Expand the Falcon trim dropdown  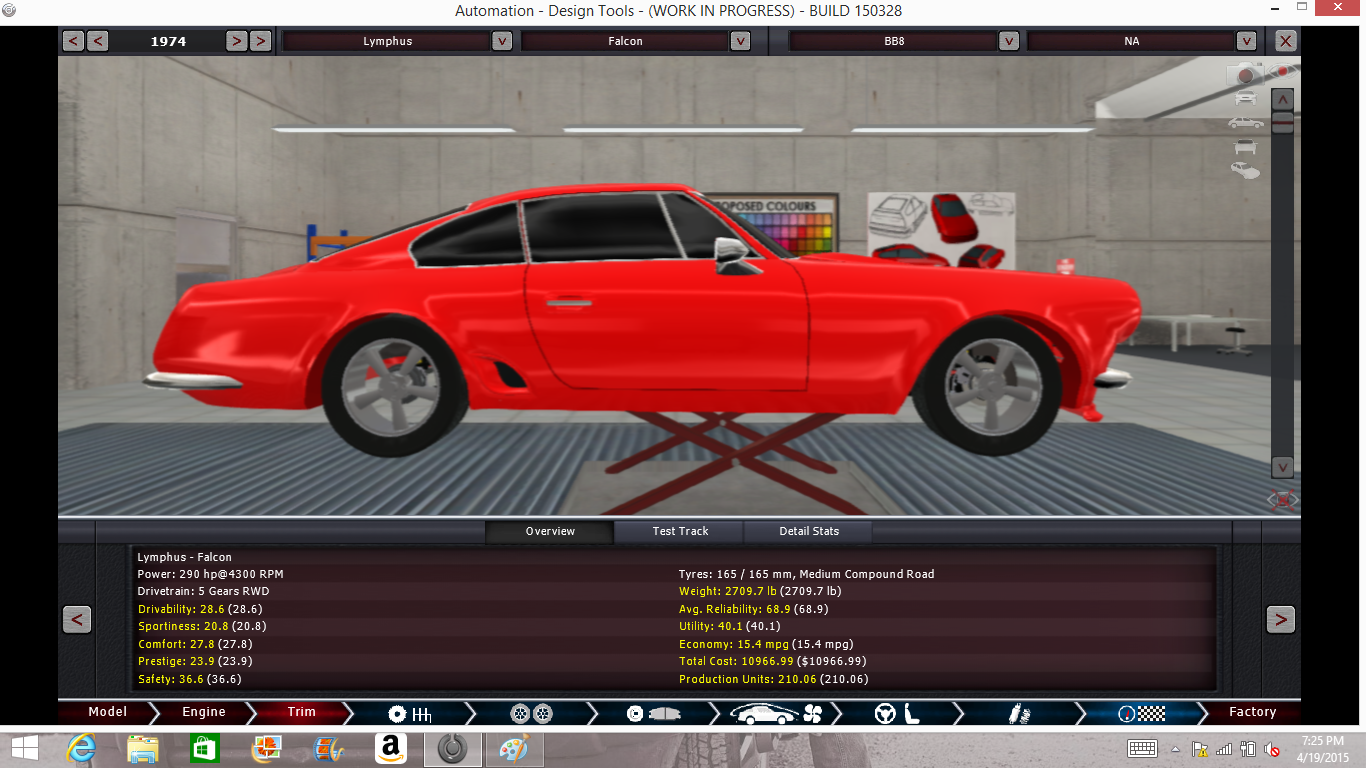click(x=740, y=41)
